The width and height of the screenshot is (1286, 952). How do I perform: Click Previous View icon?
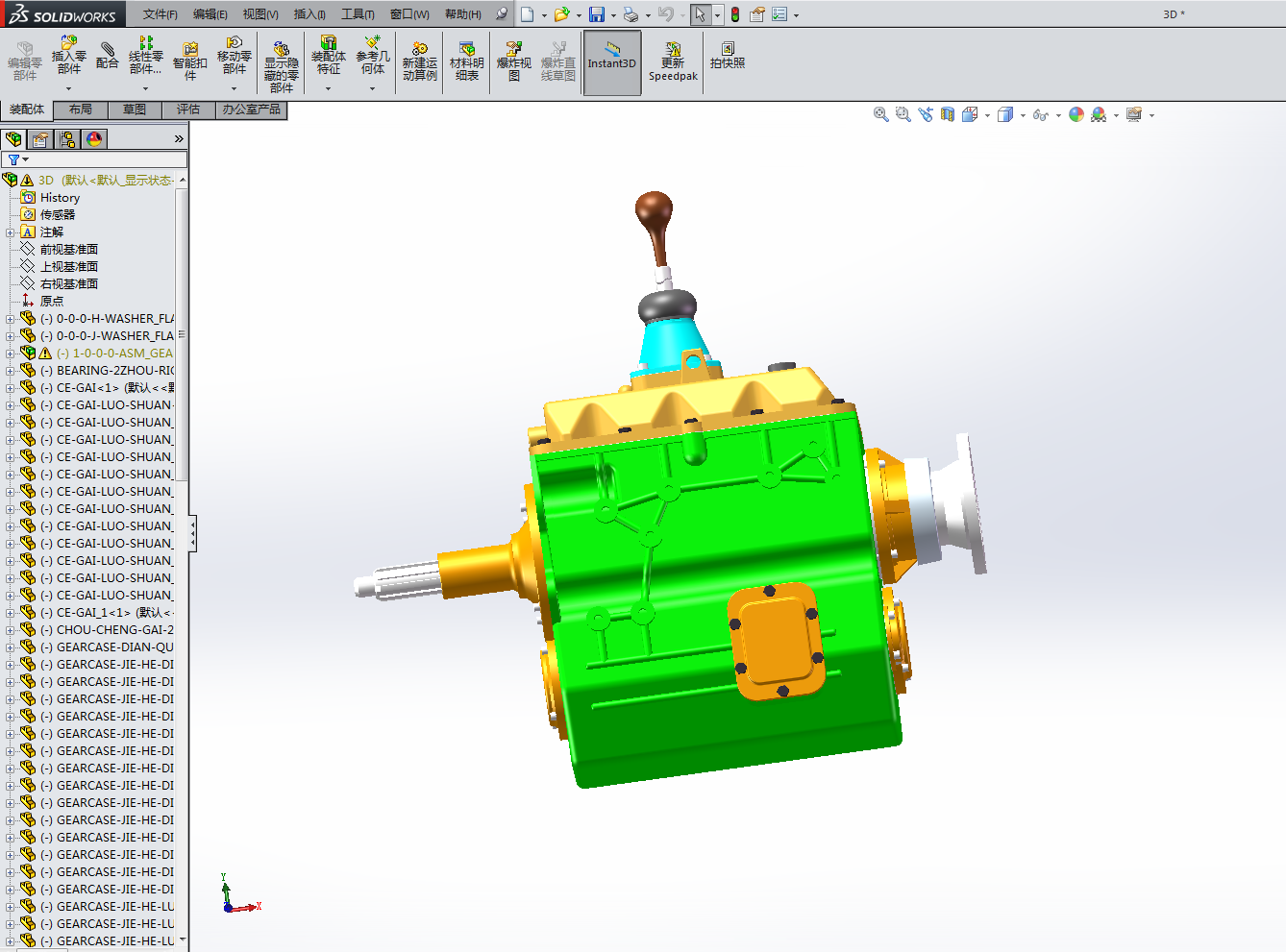point(926,114)
